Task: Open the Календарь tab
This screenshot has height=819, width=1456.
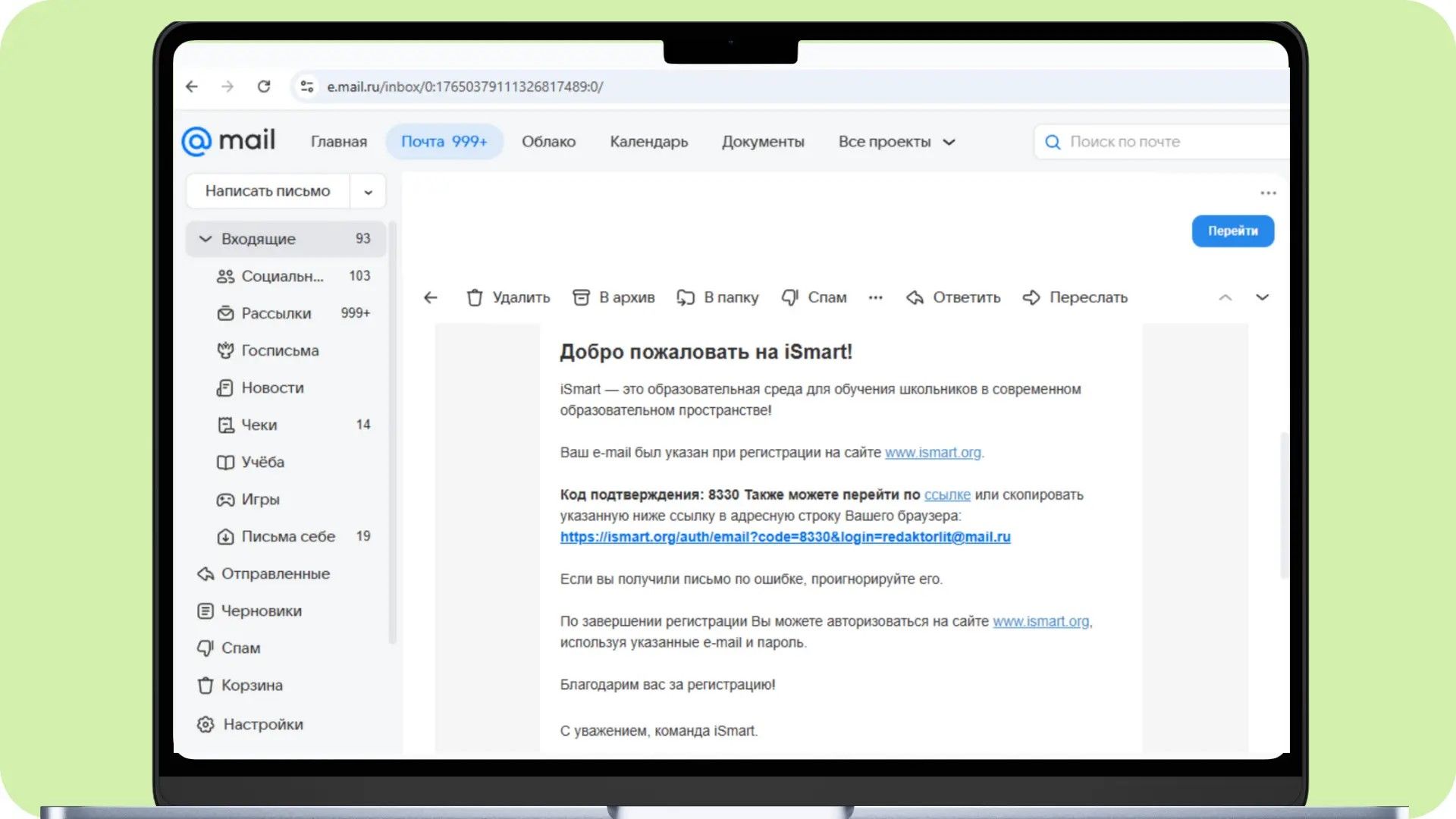Action: [x=649, y=142]
